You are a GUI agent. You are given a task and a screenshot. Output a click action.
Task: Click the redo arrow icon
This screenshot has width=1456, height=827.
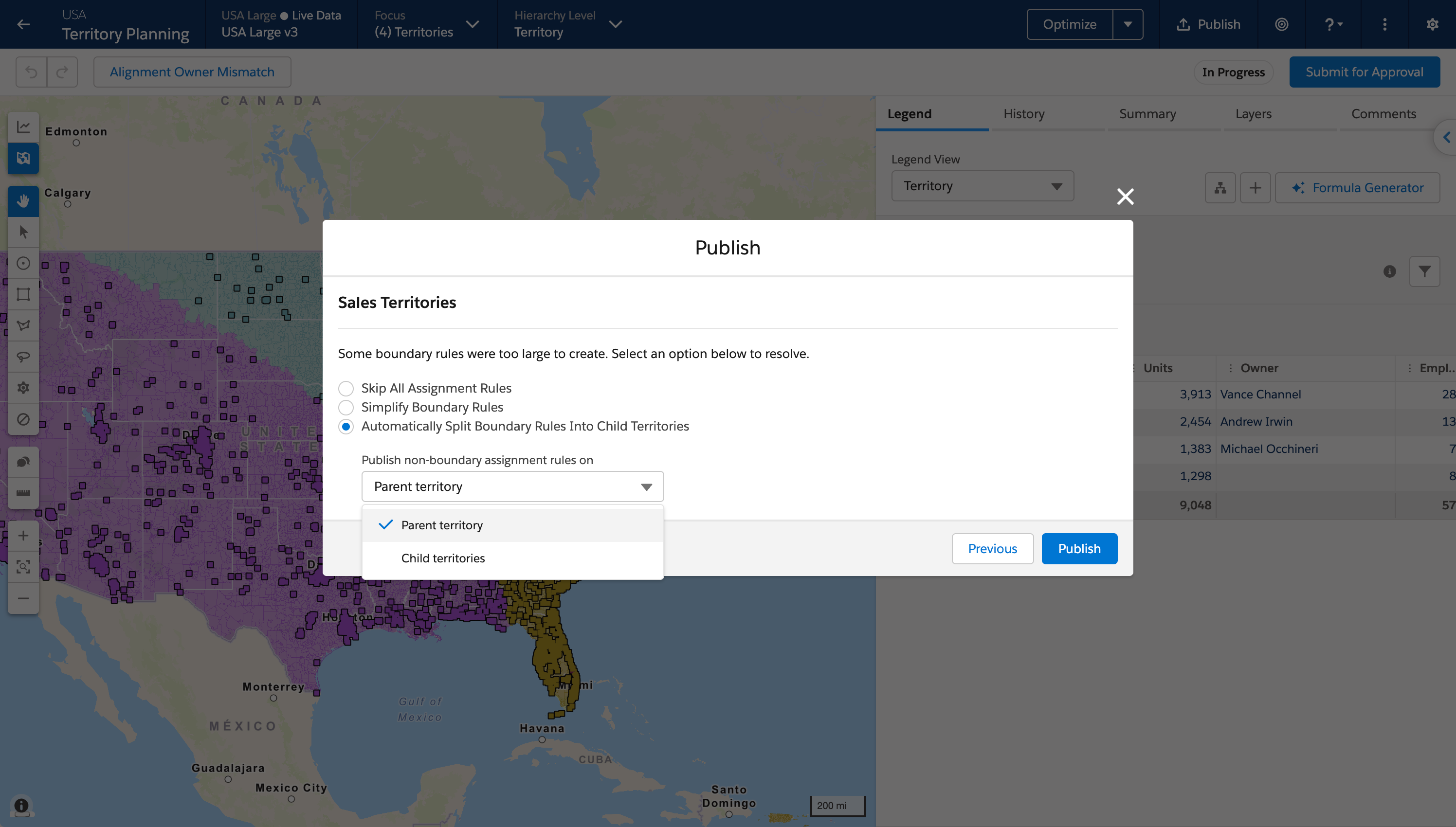[62, 72]
